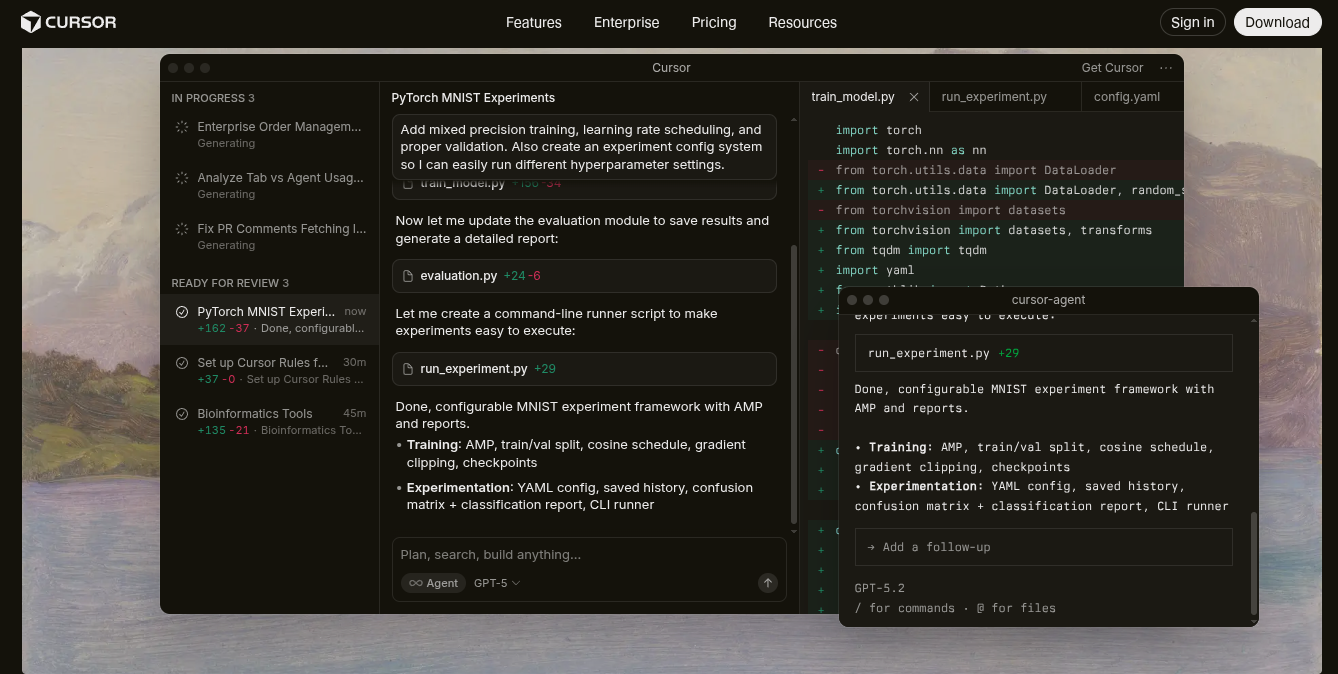
Task: Click the Add a follow-up field in cursor-agent
Action: [1043, 547]
